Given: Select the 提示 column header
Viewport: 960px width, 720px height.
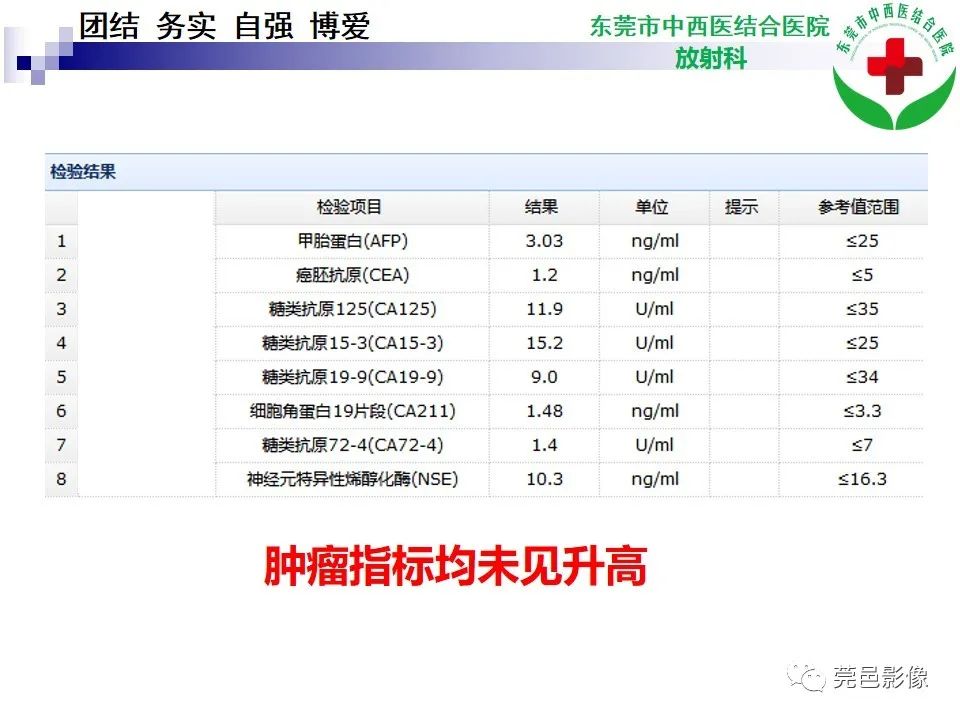Looking at the screenshot, I should (742, 207).
